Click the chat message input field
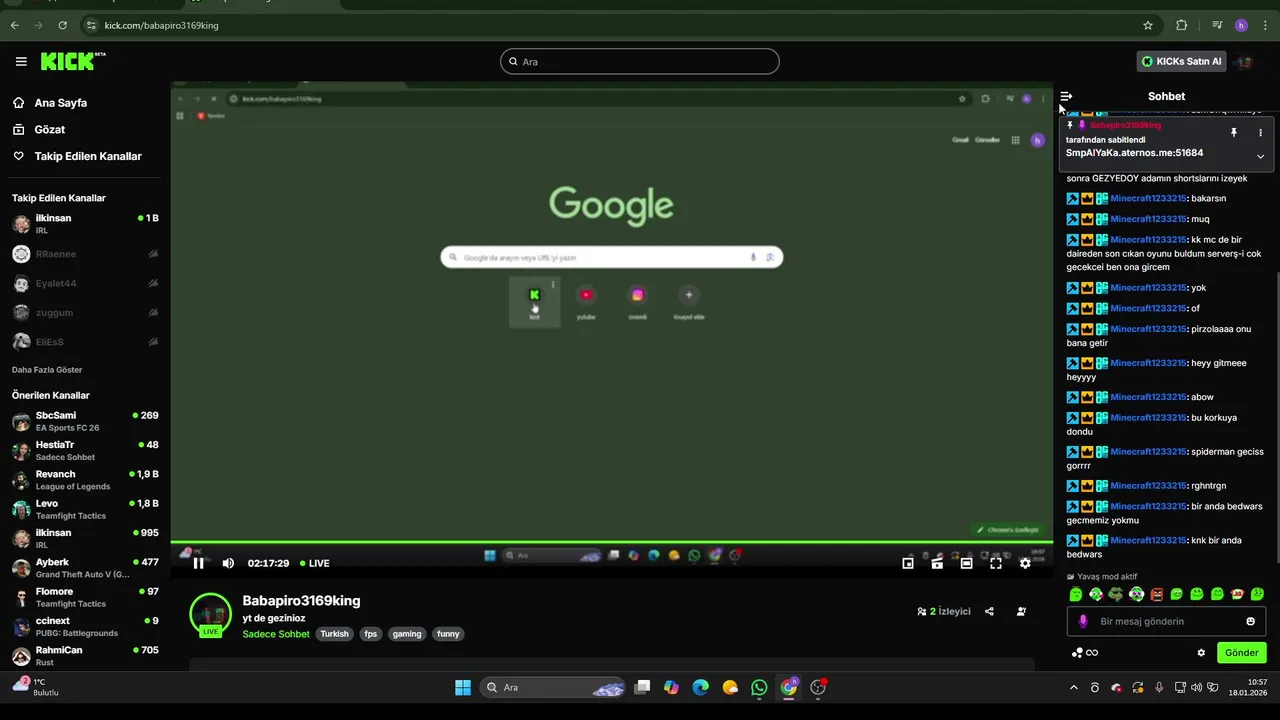 click(x=1167, y=622)
